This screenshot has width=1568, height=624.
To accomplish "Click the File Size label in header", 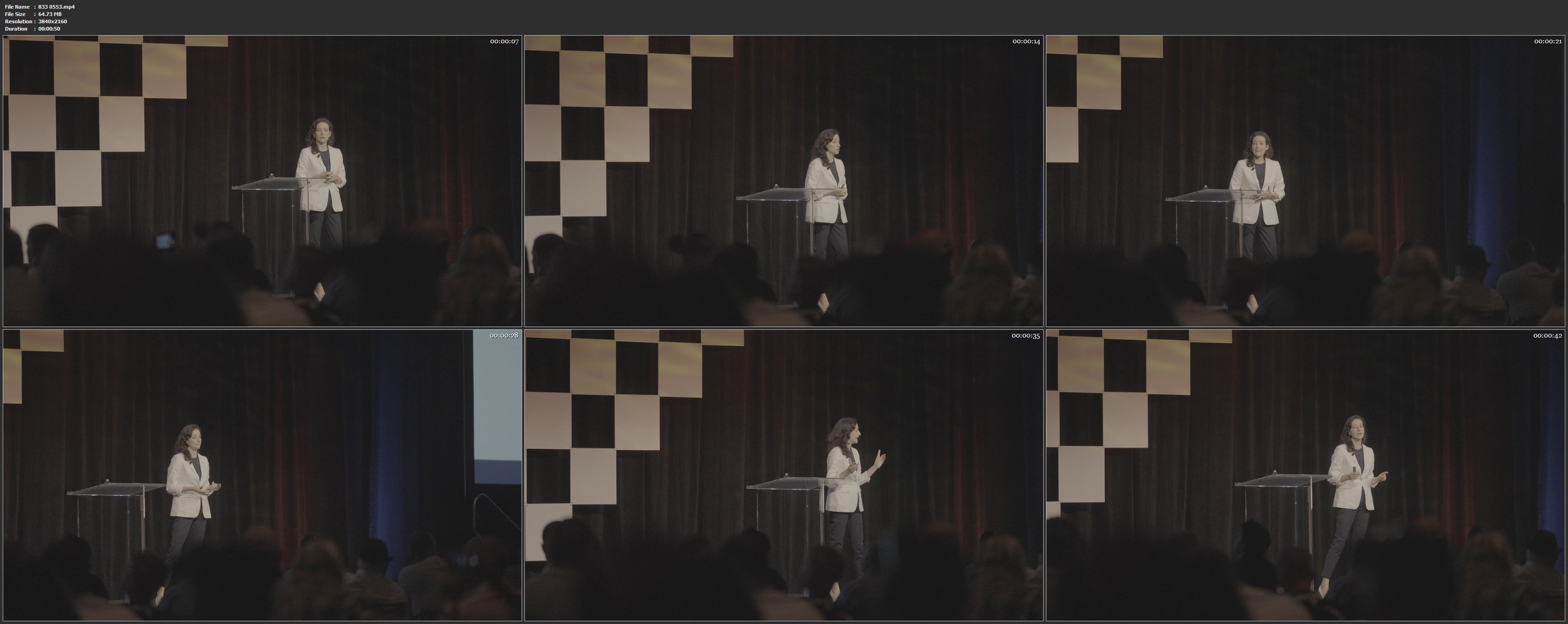I will [x=15, y=14].
